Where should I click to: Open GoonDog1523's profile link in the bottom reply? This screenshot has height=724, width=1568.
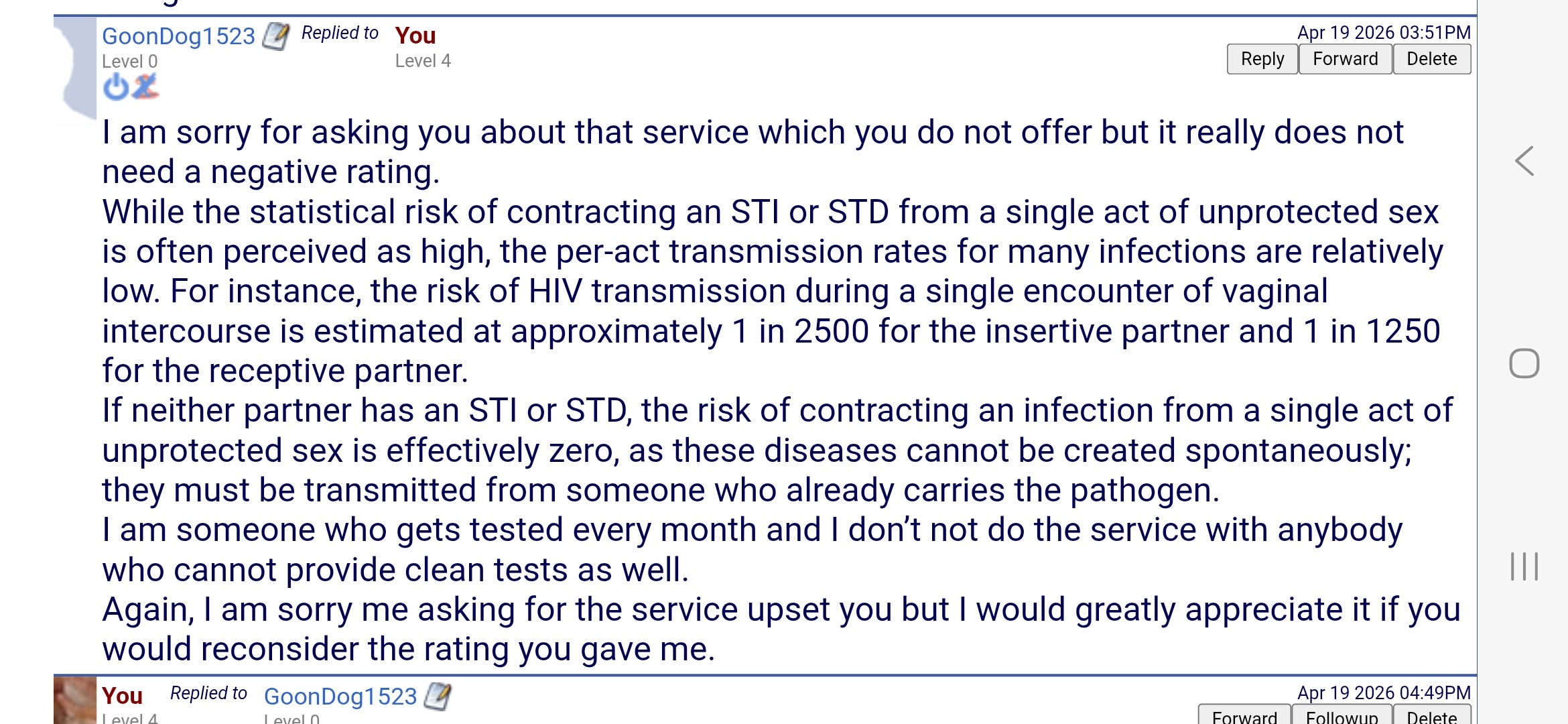click(340, 697)
